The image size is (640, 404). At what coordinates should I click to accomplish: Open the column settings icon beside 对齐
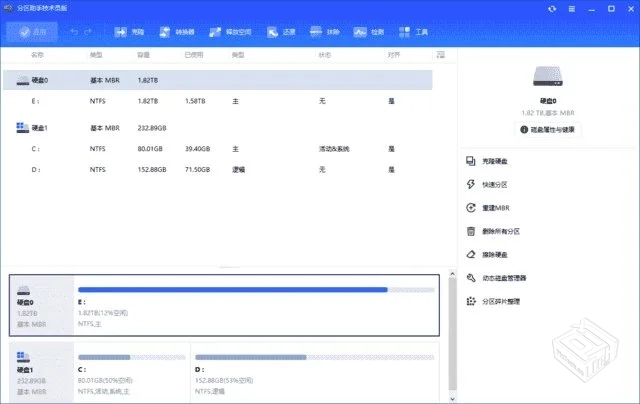point(440,55)
